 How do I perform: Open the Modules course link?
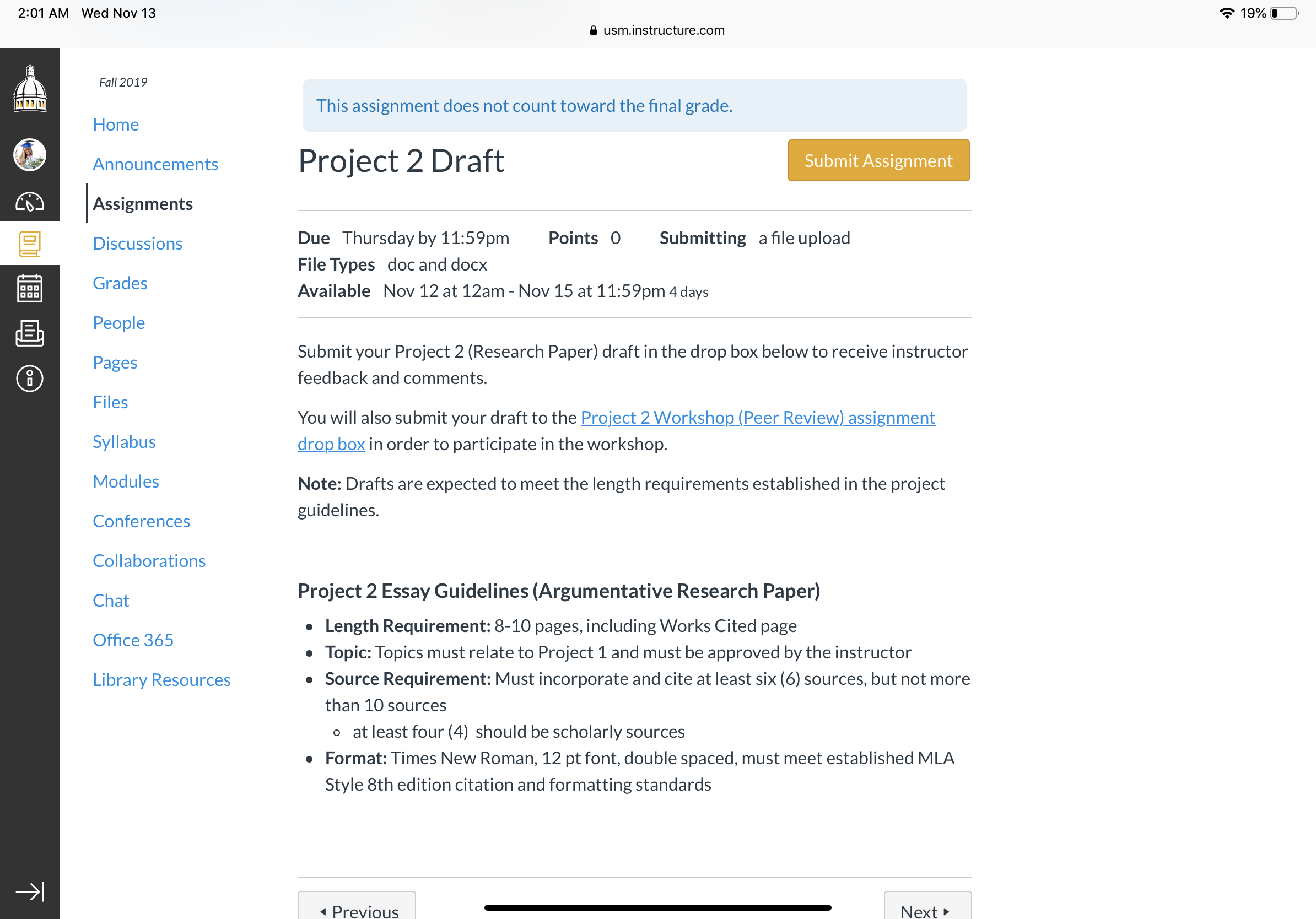coord(126,482)
